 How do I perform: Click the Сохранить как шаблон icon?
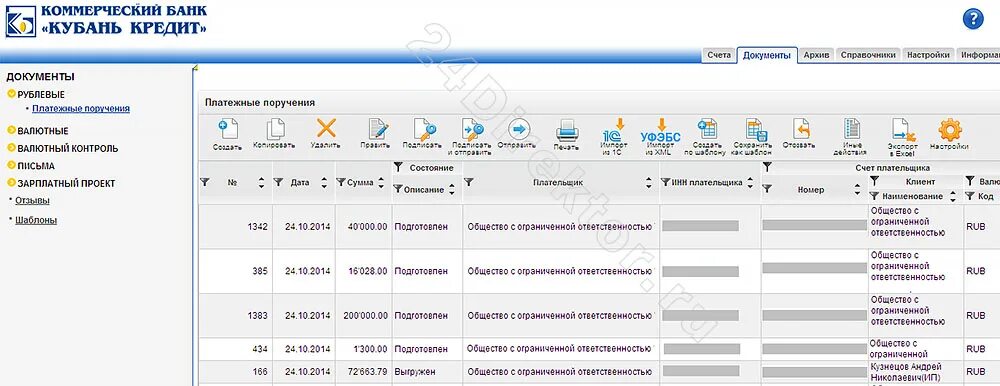pyautogui.click(x=756, y=130)
